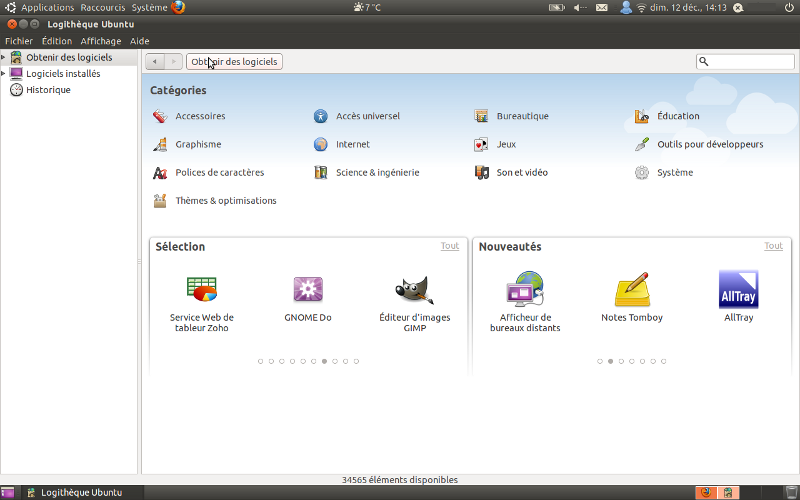Select the AllTray application icon
800x500 pixels.
738,289
